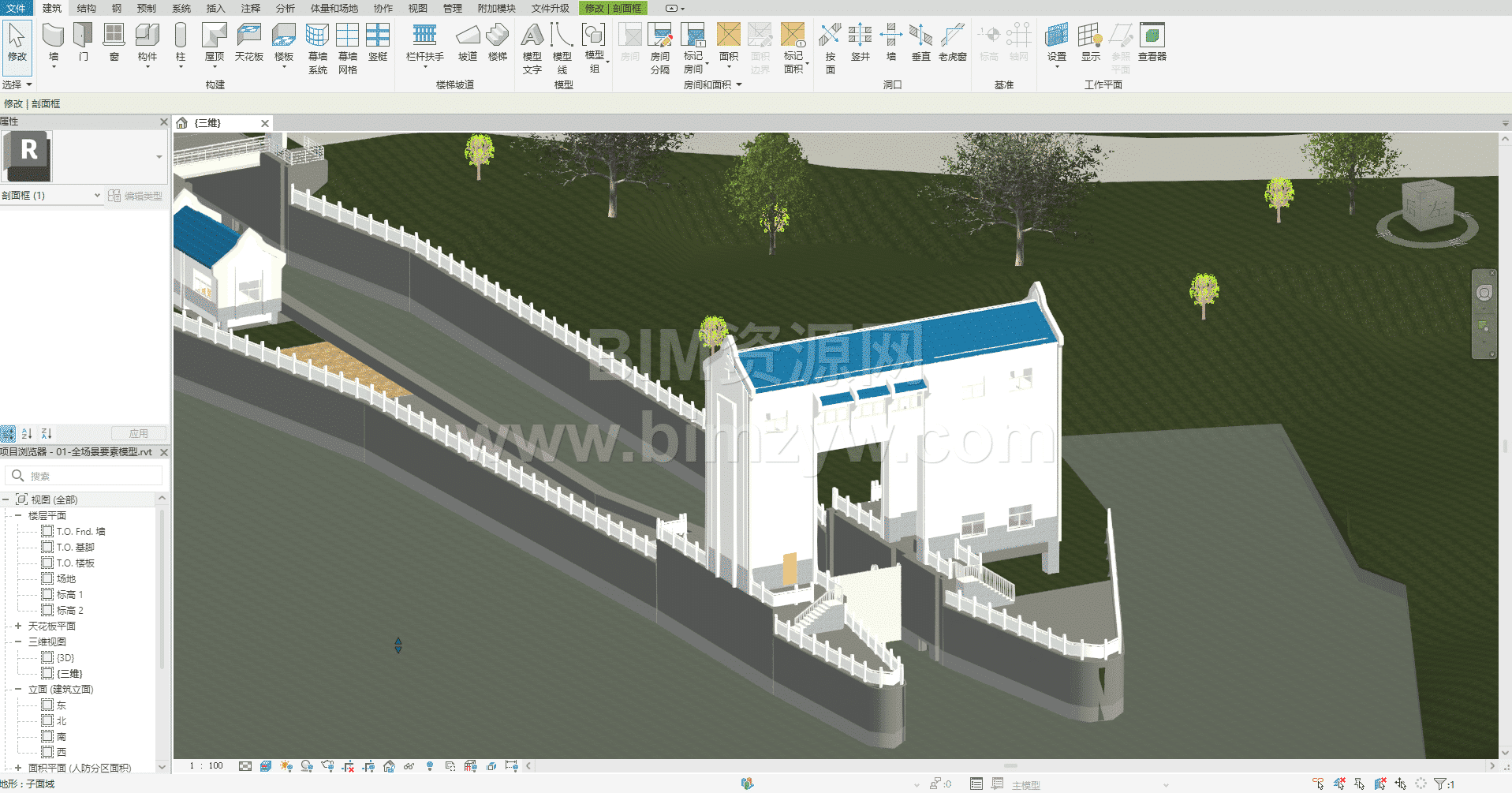Click the view scale 1 : 100
Image resolution: width=1512 pixels, height=793 pixels.
tap(207, 766)
